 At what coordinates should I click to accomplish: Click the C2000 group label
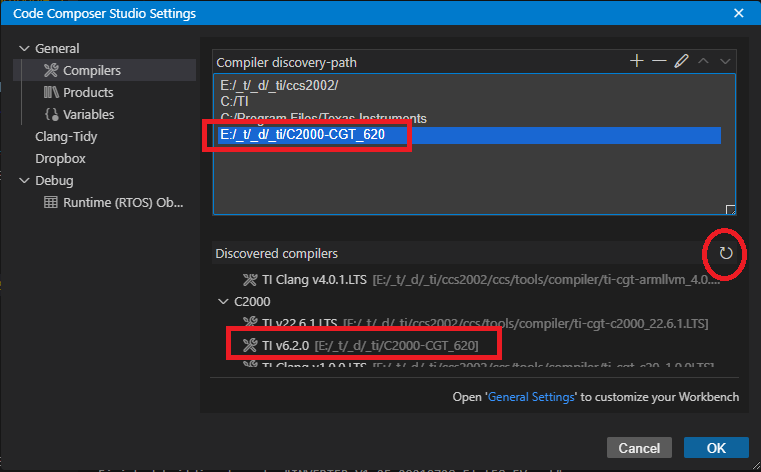click(252, 302)
